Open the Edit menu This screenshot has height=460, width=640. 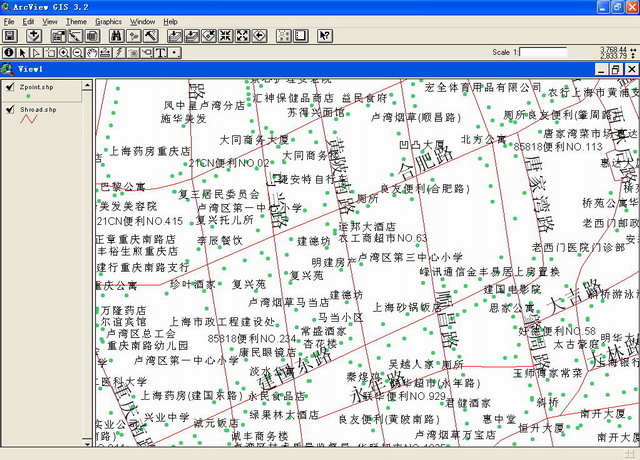(x=28, y=22)
